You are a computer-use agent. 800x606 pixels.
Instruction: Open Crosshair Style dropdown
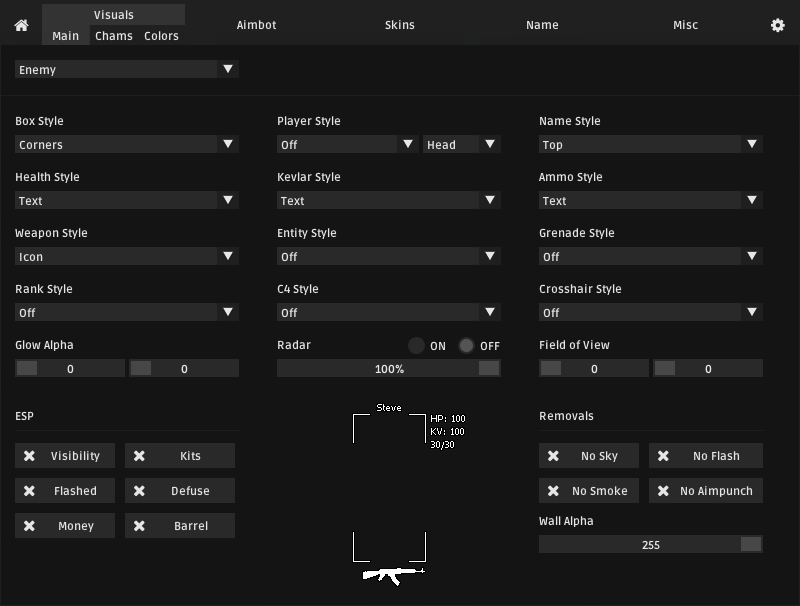tap(651, 312)
